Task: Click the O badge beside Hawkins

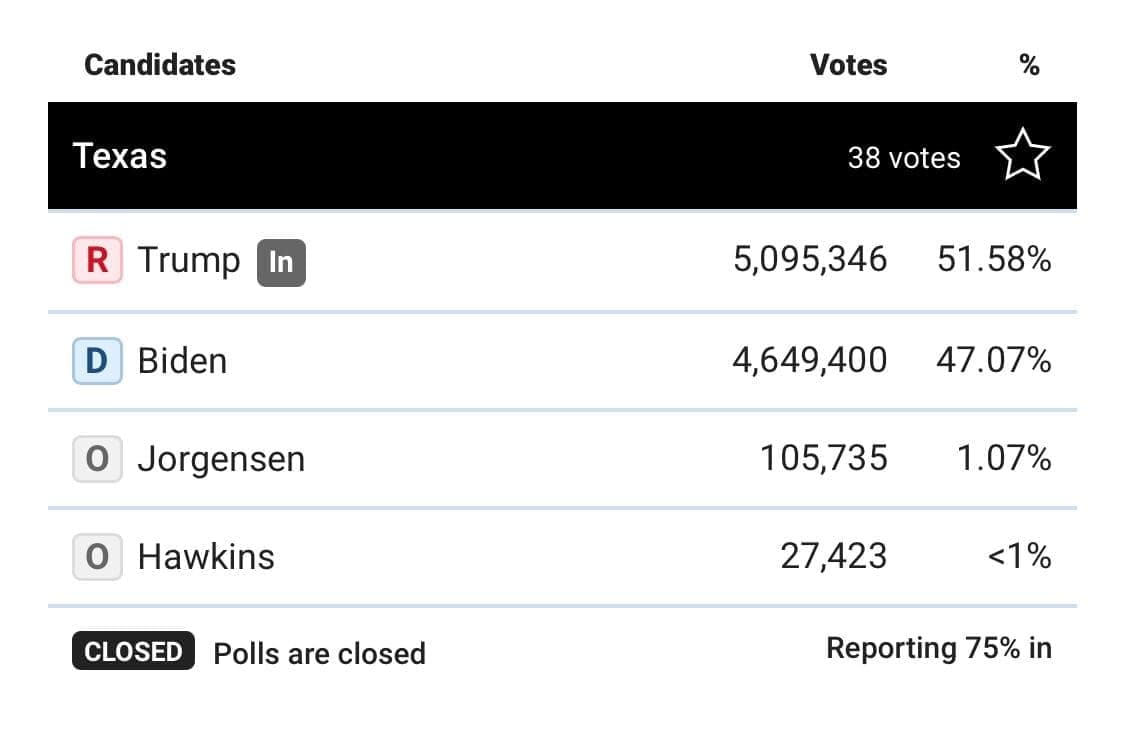Action: (x=98, y=557)
